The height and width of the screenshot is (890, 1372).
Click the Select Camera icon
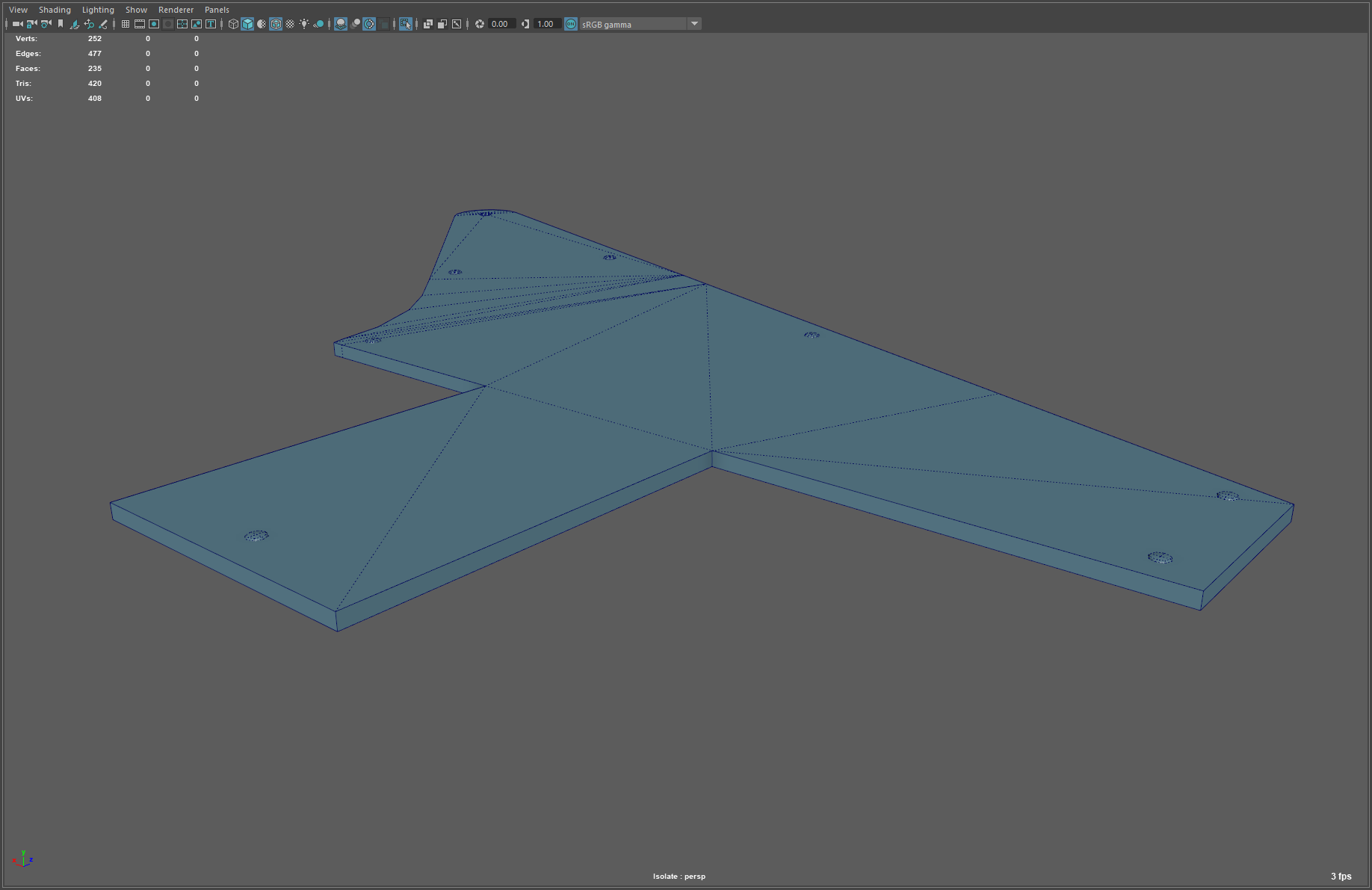coord(17,24)
